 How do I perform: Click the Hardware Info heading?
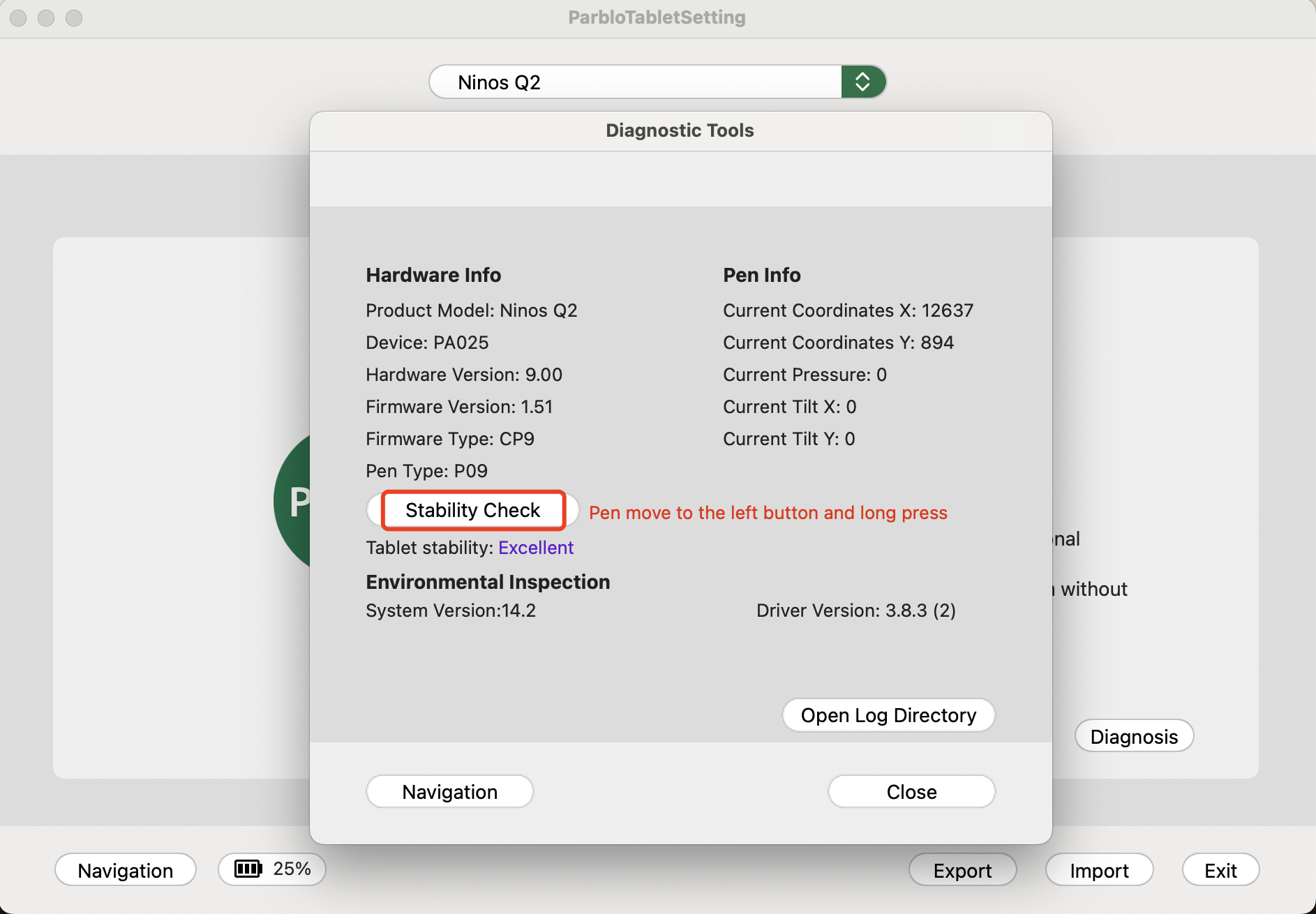coord(433,275)
